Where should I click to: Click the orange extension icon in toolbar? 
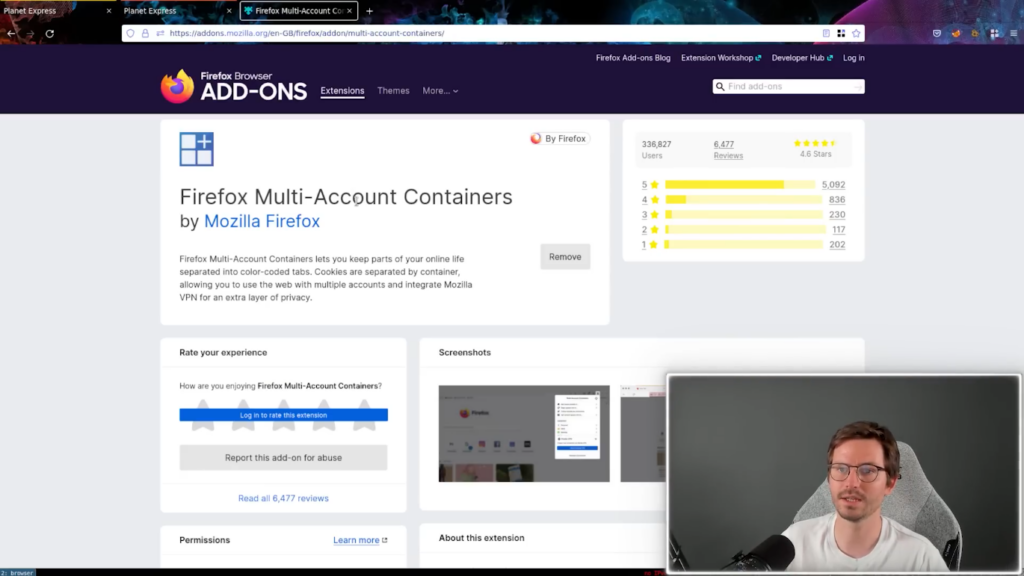tap(975, 33)
